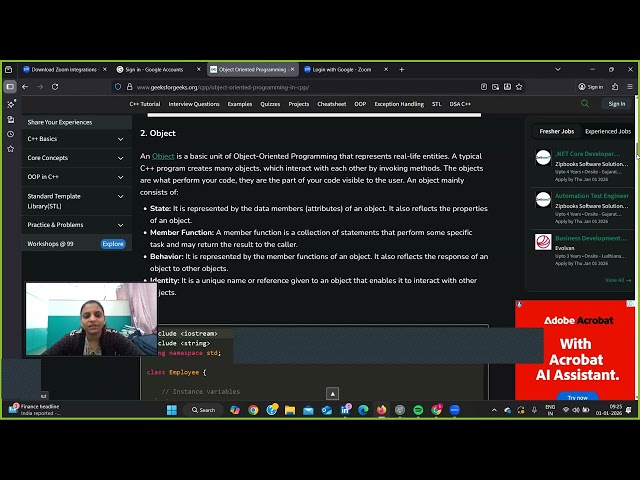The height and width of the screenshot is (480, 640).
Task: Open the Windows Start menu
Action: click(172, 410)
